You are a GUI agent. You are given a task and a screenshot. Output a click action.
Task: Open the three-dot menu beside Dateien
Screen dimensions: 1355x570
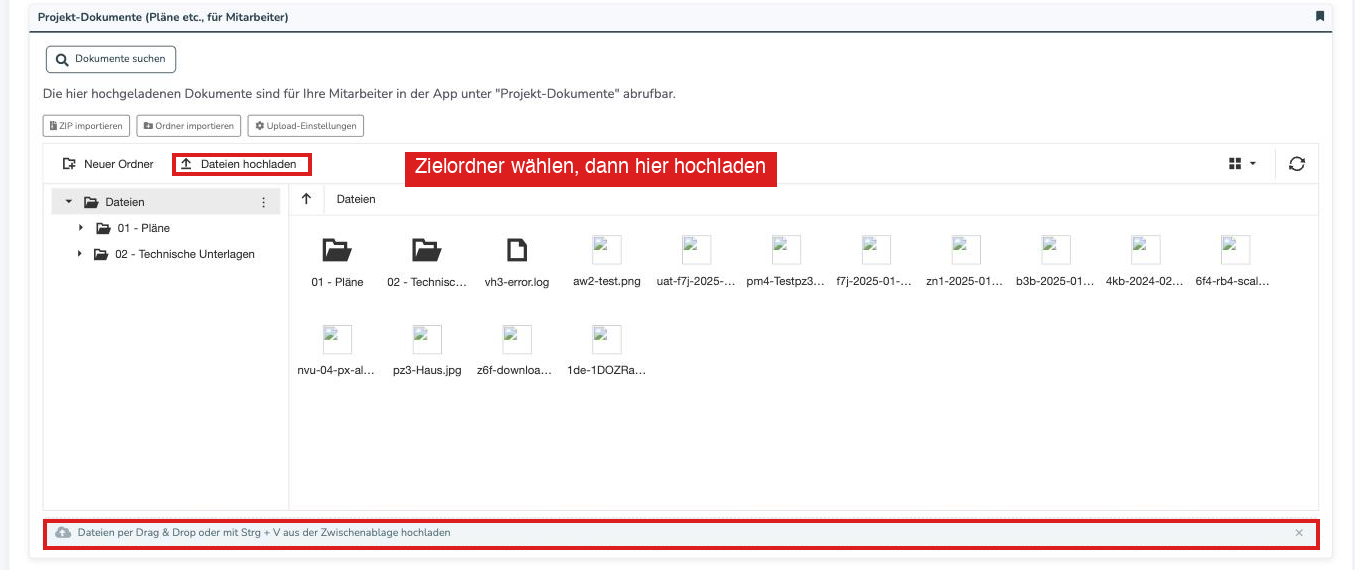[x=264, y=202]
